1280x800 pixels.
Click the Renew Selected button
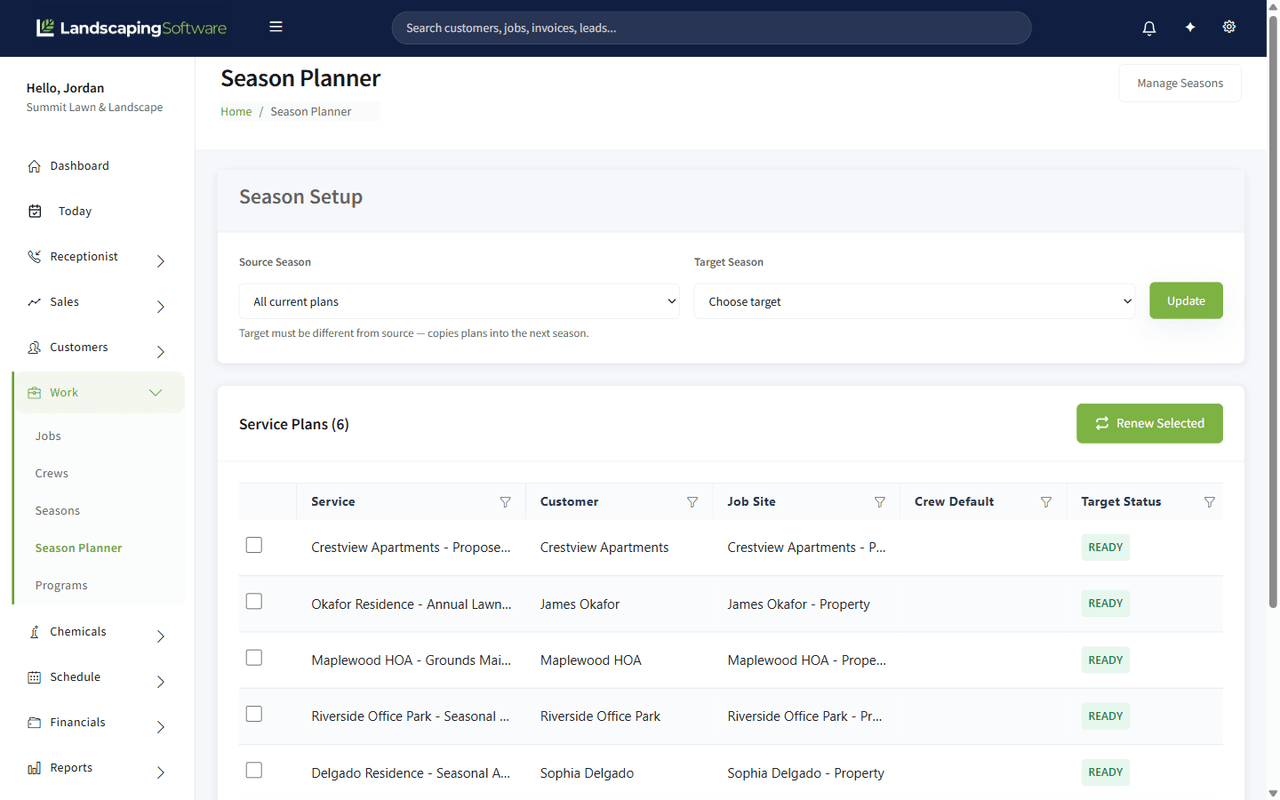(x=1149, y=423)
